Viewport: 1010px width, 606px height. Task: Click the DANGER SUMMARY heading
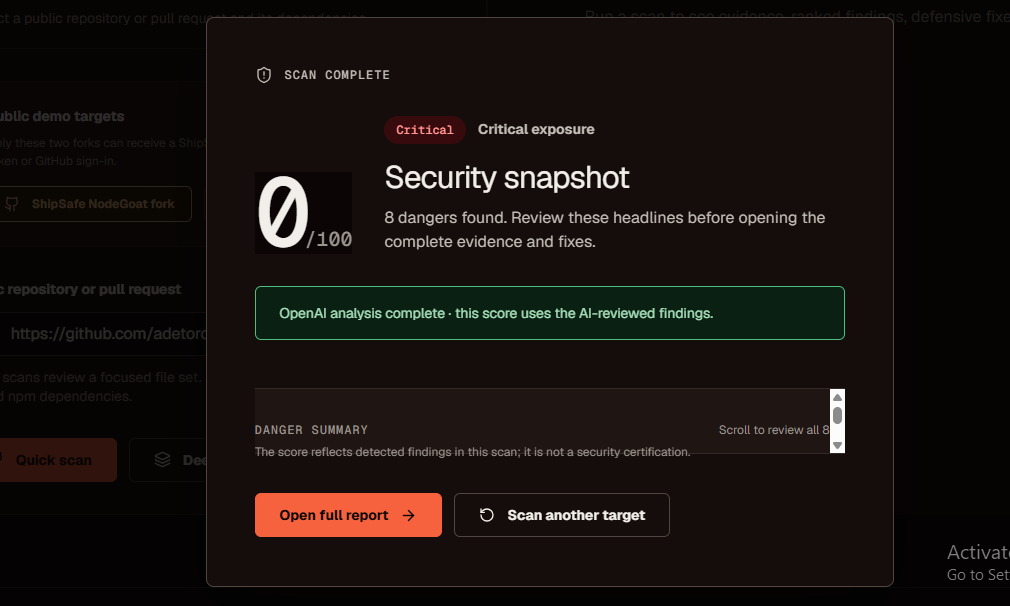point(311,430)
